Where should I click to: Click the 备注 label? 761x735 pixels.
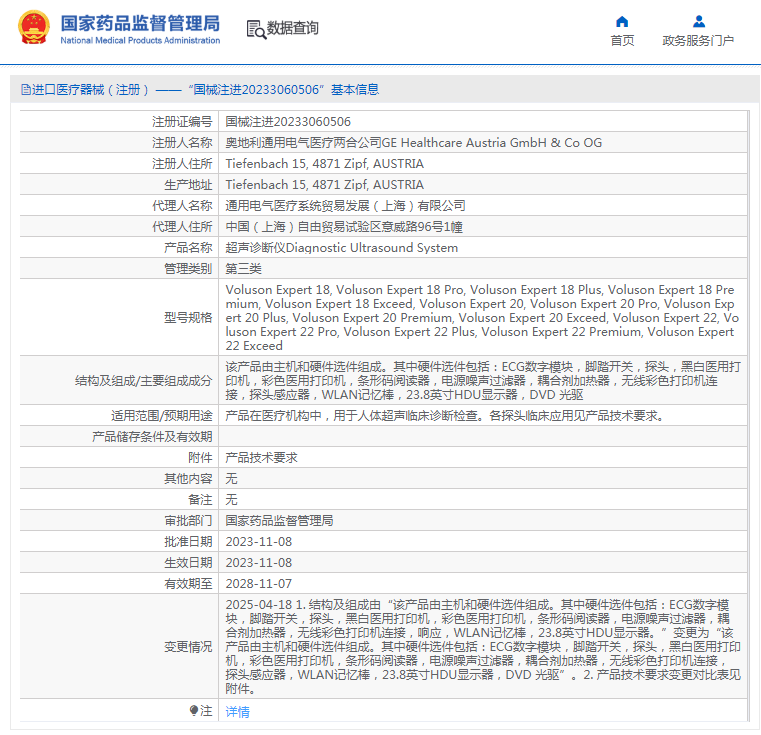click(x=200, y=500)
